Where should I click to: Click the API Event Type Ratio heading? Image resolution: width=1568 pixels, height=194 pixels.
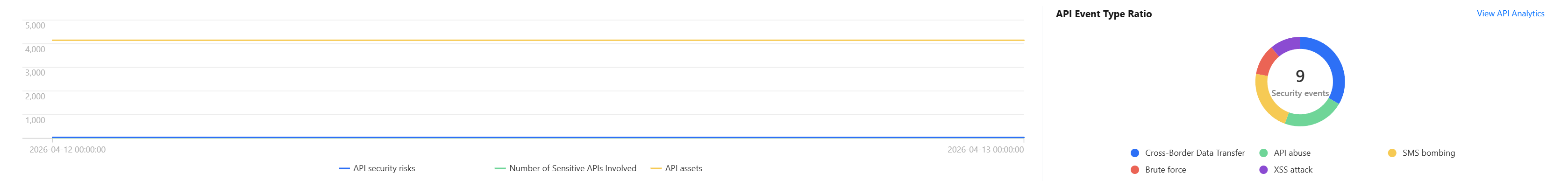tap(1103, 14)
